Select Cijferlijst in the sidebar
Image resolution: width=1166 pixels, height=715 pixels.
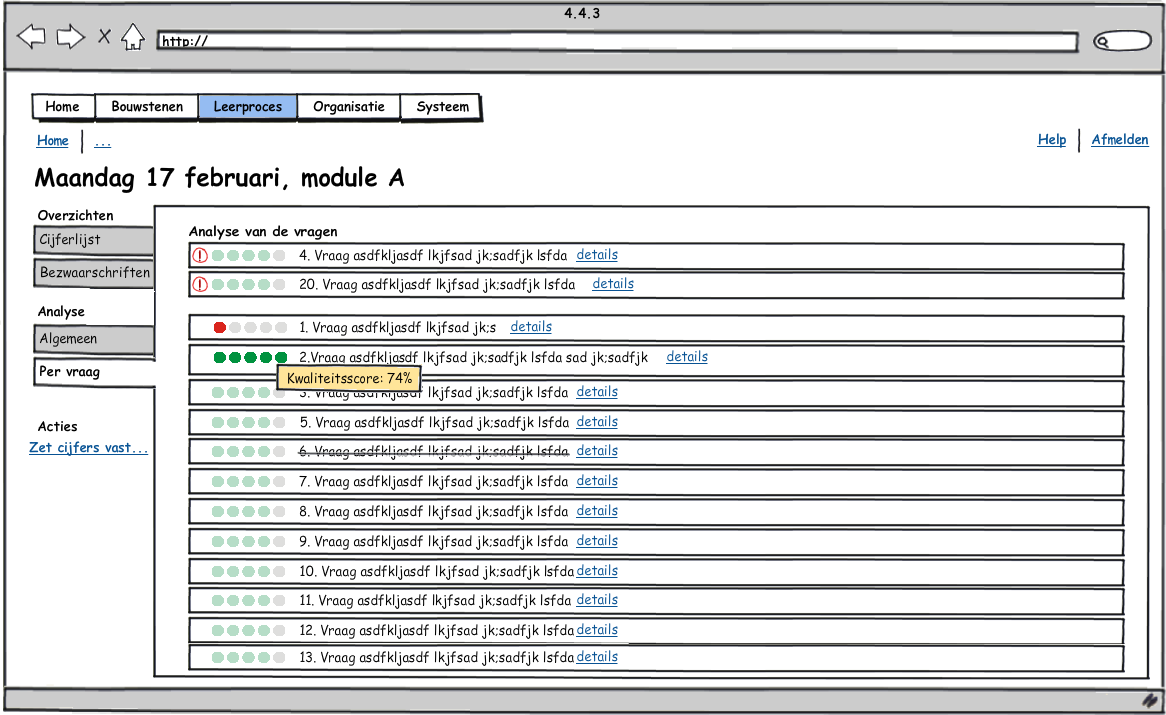point(93,240)
